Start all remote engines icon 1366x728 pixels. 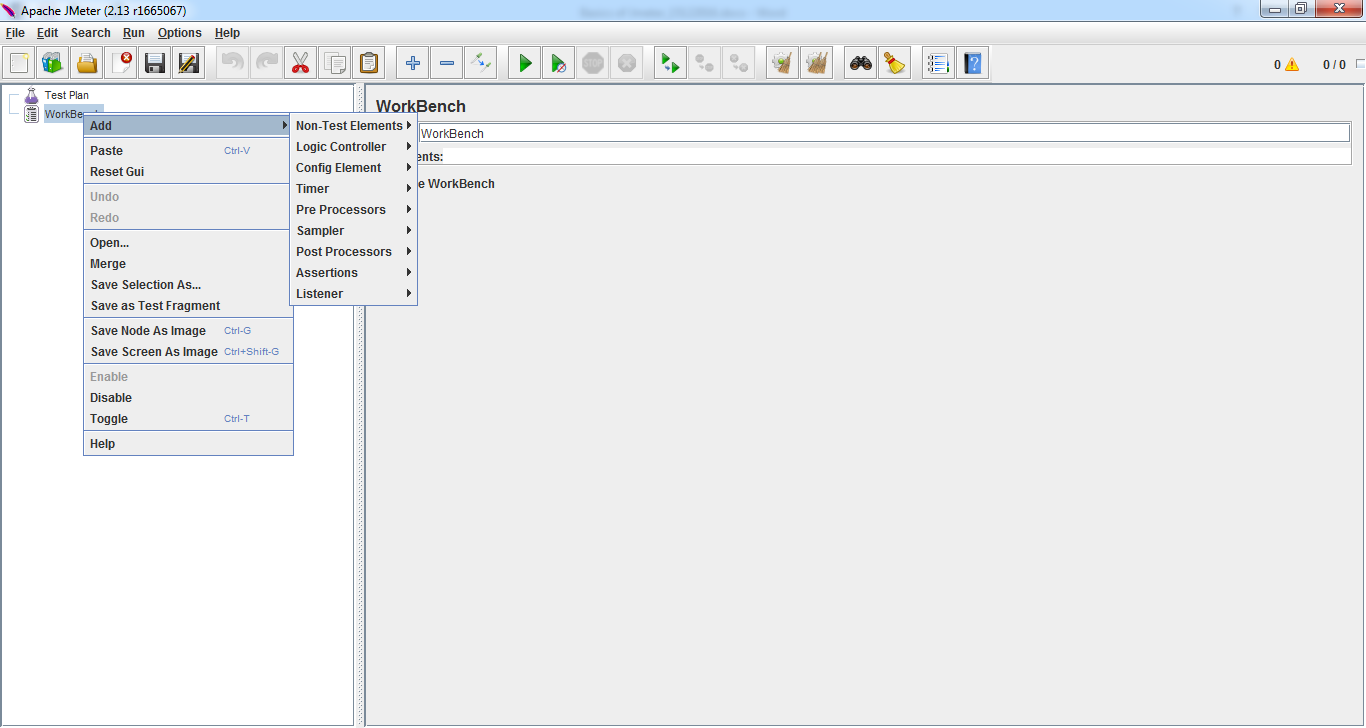670,64
